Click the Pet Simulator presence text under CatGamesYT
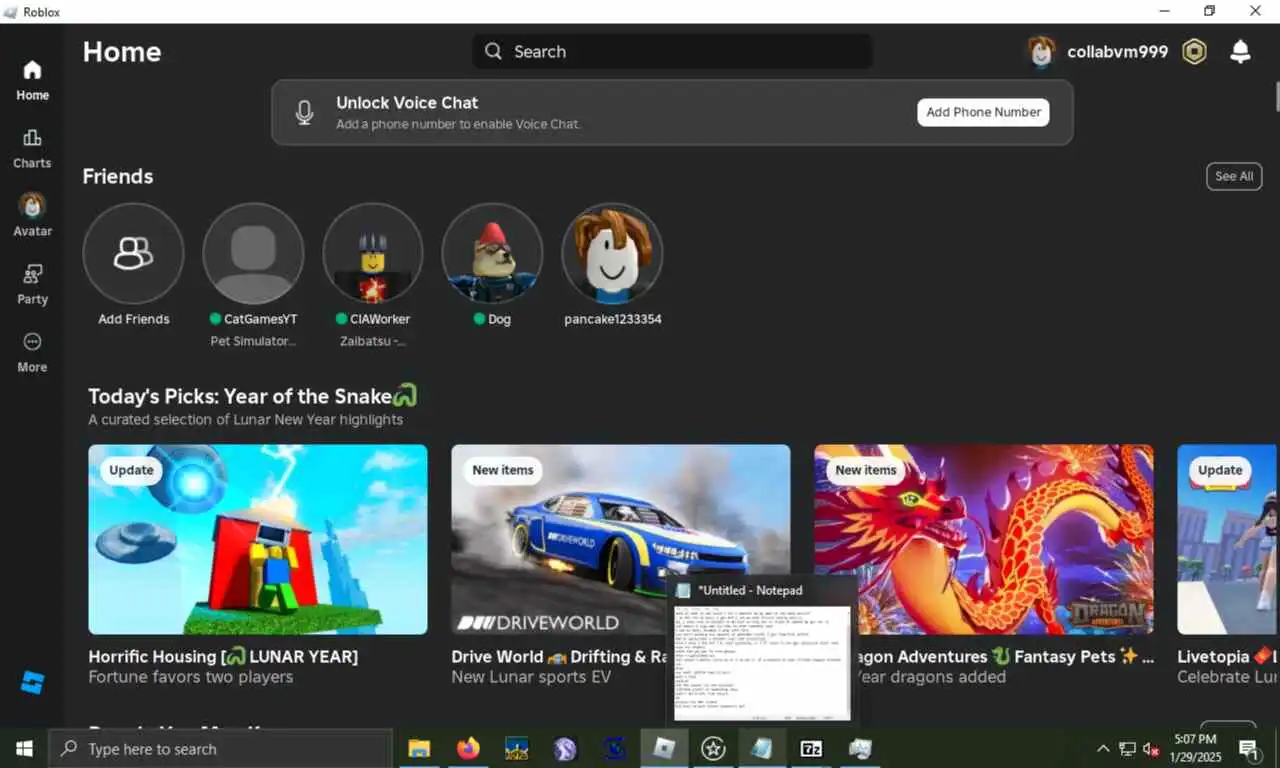Viewport: 1280px width, 768px height. click(x=253, y=341)
